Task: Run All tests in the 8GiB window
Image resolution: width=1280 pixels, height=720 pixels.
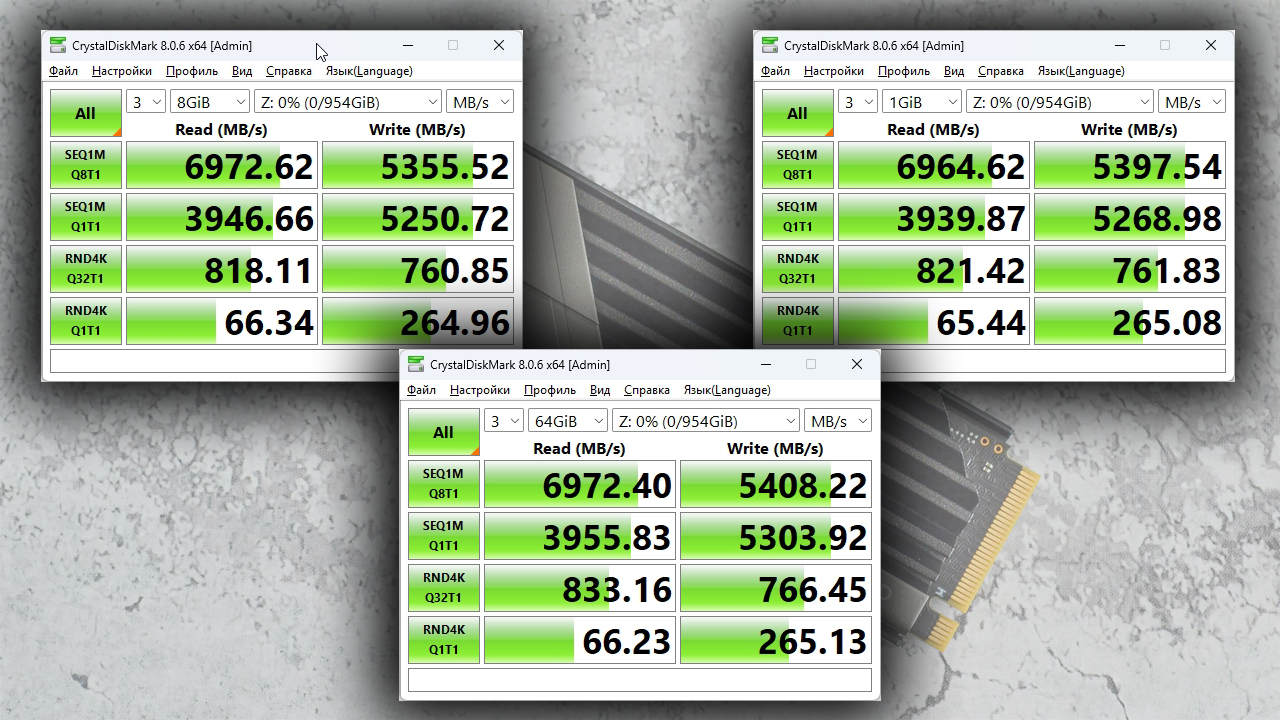Action: coord(86,113)
